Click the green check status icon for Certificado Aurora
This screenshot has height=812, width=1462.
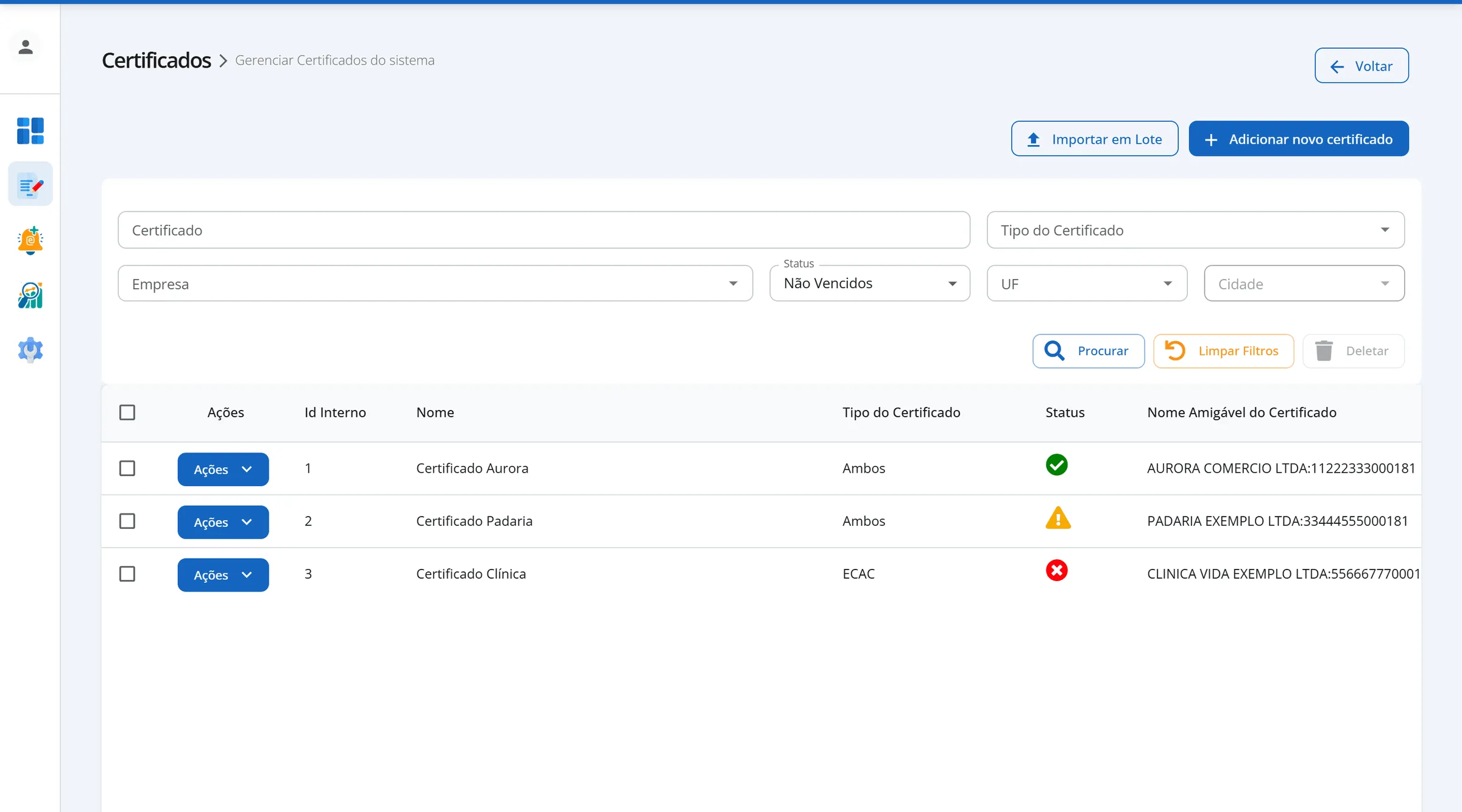[1056, 465]
